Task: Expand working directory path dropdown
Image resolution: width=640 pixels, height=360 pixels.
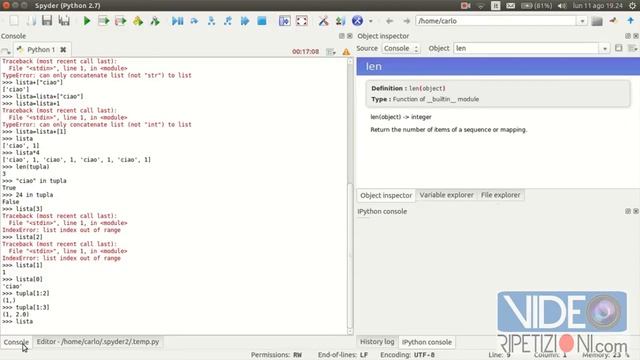Action: coord(582,21)
